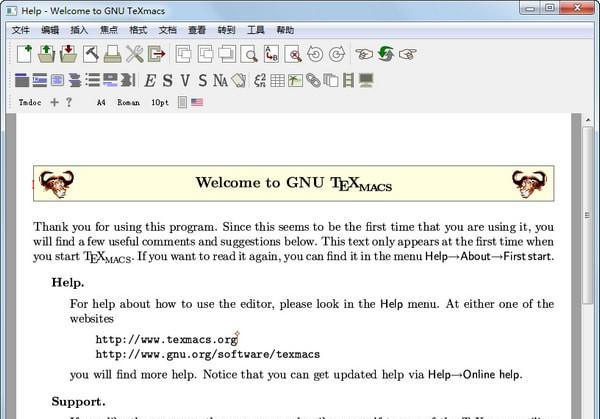The width and height of the screenshot is (600, 419).
Task: Open the 编辑 menu
Action: pyautogui.click(x=50, y=30)
